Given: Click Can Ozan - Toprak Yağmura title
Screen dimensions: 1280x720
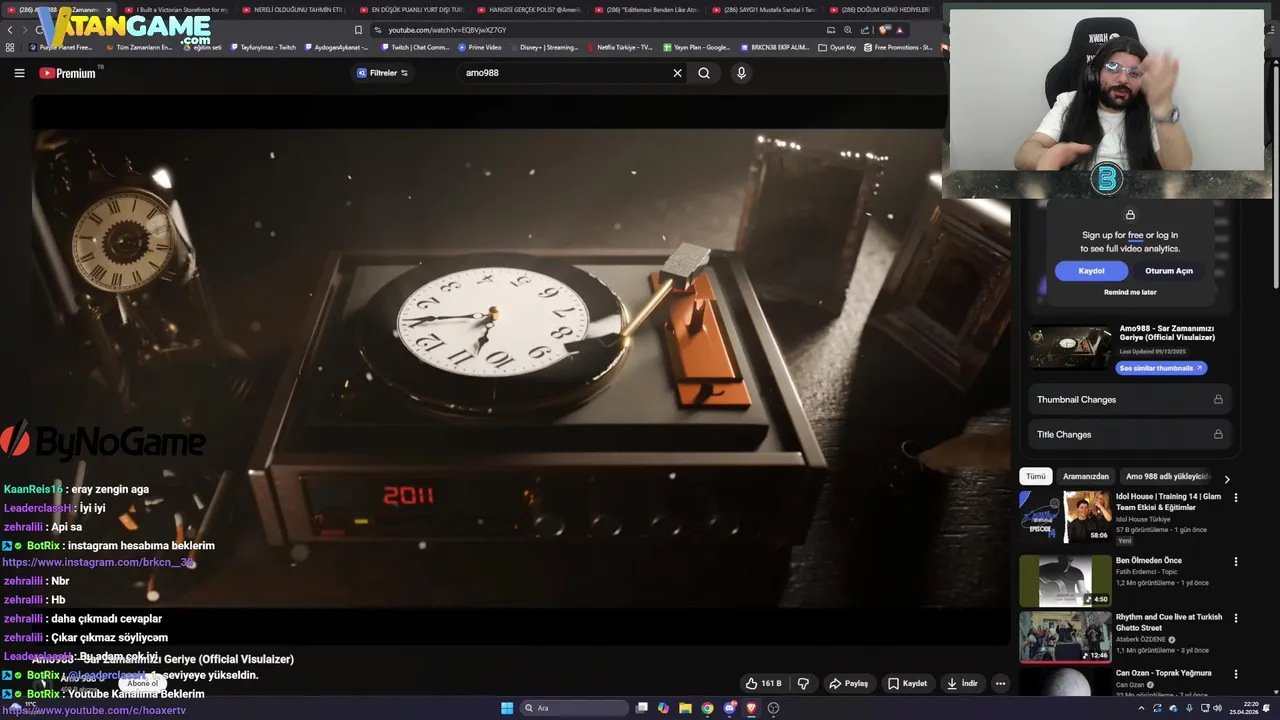Looking at the screenshot, I should (x=1163, y=673).
